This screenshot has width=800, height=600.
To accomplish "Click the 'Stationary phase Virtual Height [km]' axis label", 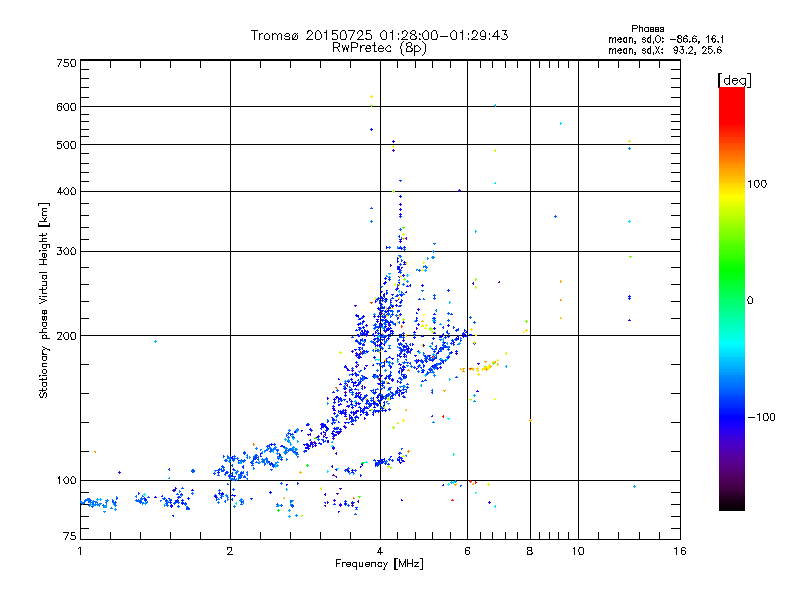I will click(x=44, y=301).
